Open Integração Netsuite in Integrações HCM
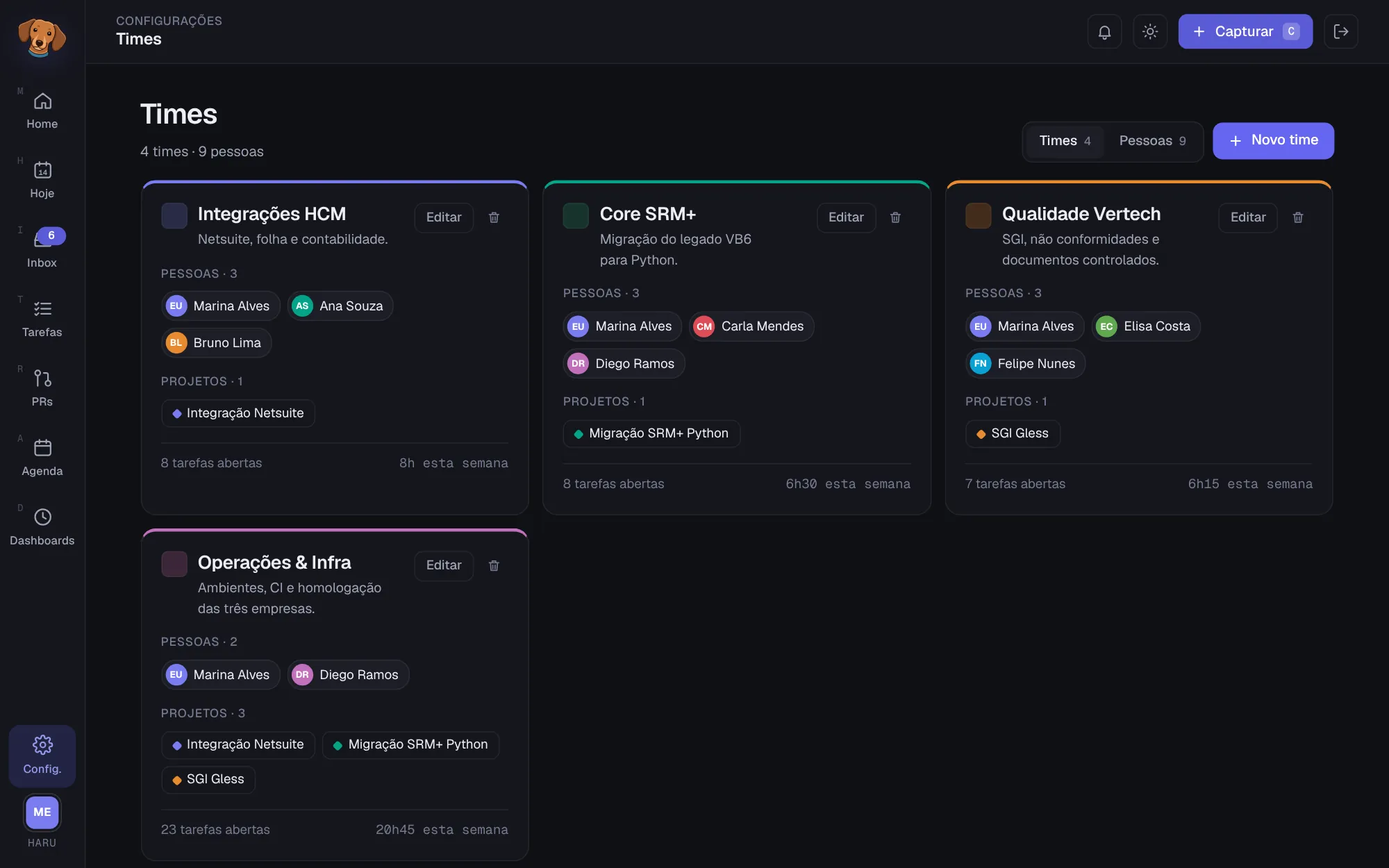 (x=238, y=414)
